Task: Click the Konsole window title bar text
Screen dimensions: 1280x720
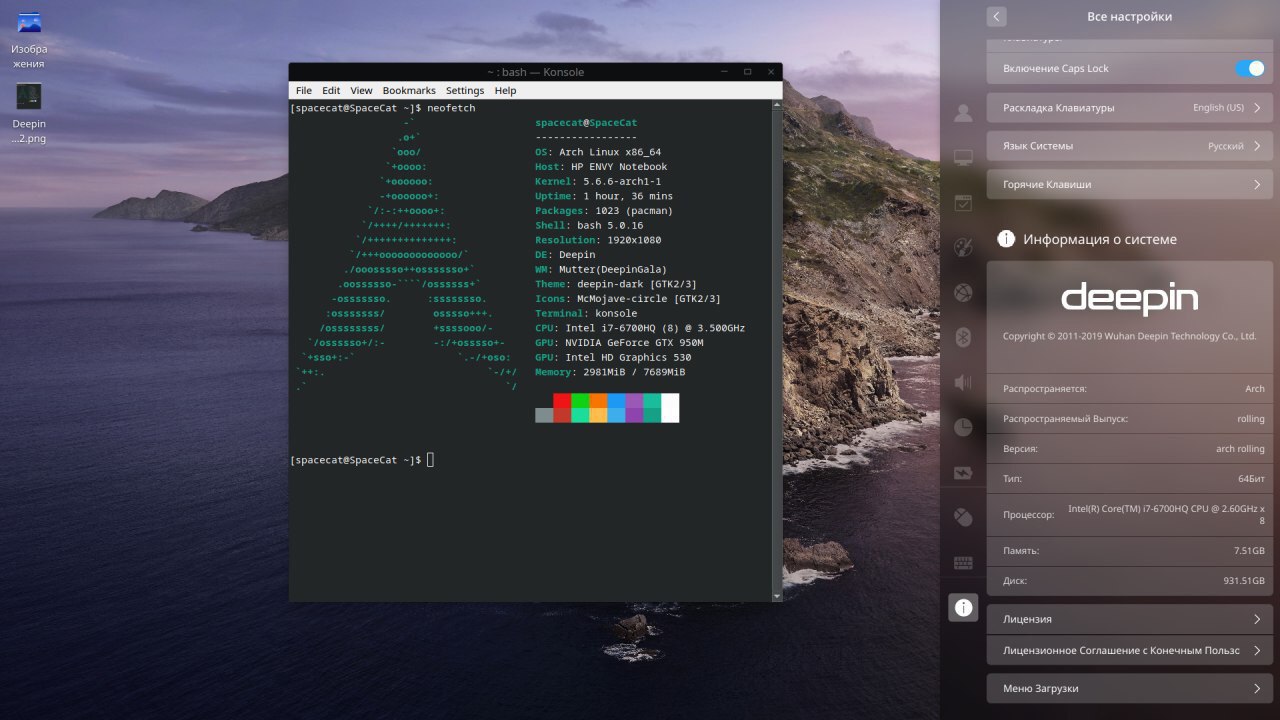Action: point(535,72)
